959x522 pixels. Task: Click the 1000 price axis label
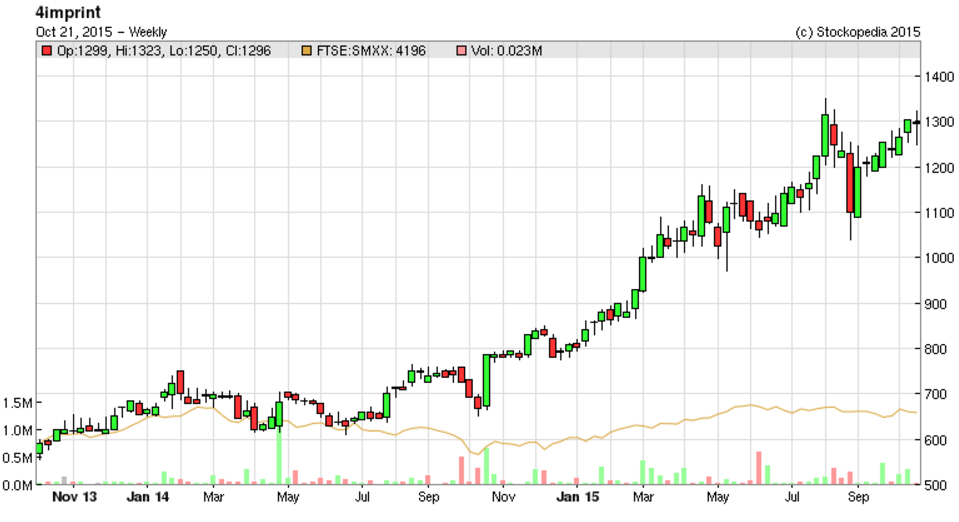[x=939, y=258]
